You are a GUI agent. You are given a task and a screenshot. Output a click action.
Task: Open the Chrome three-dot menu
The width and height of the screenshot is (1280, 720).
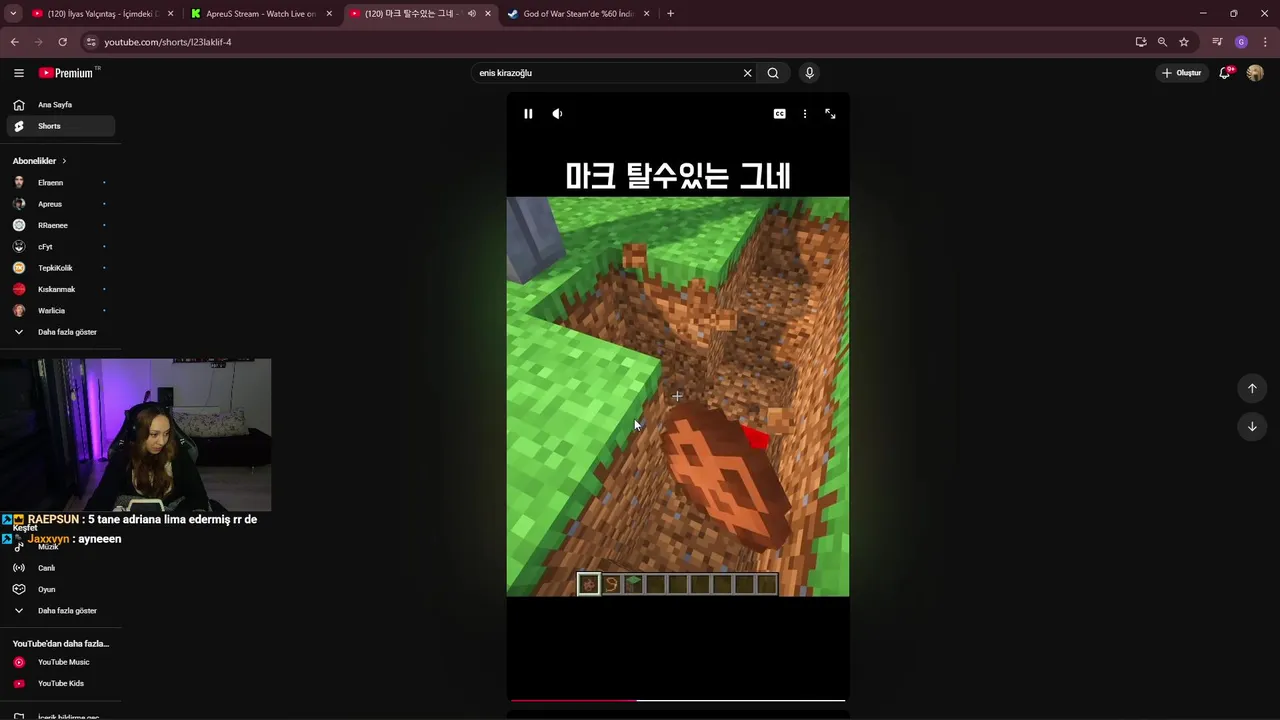tap(1265, 42)
